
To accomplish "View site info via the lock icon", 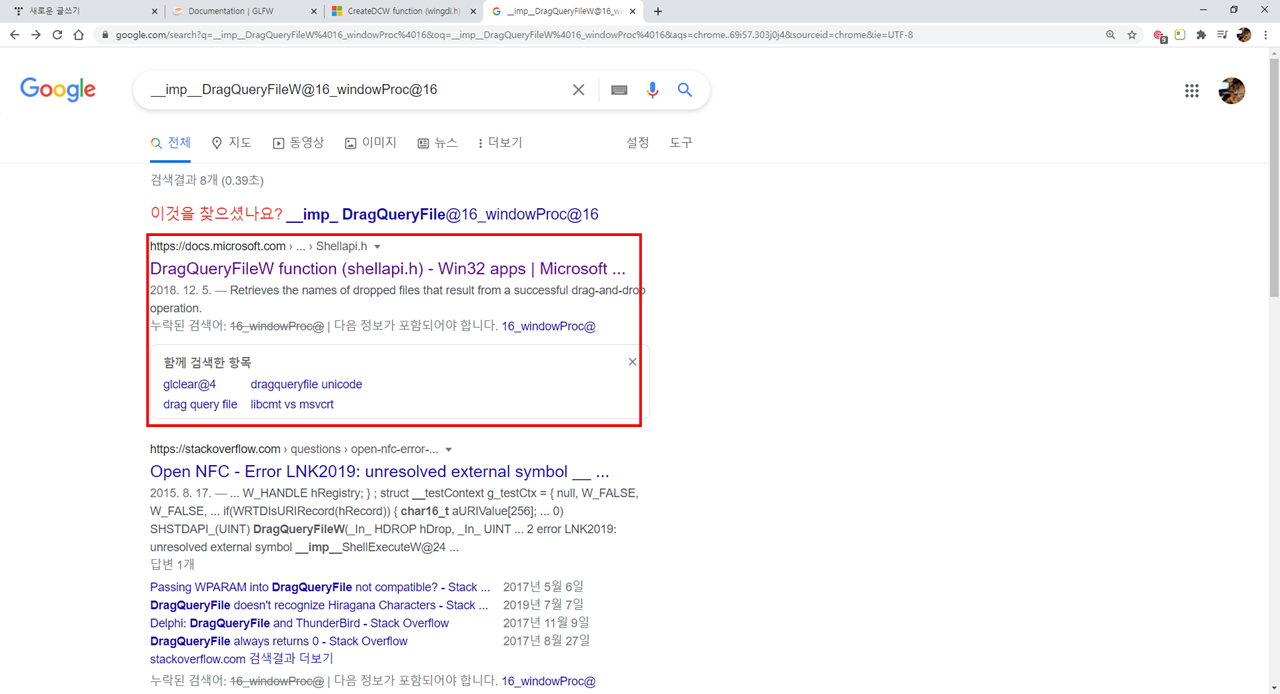I will tap(105, 34).
